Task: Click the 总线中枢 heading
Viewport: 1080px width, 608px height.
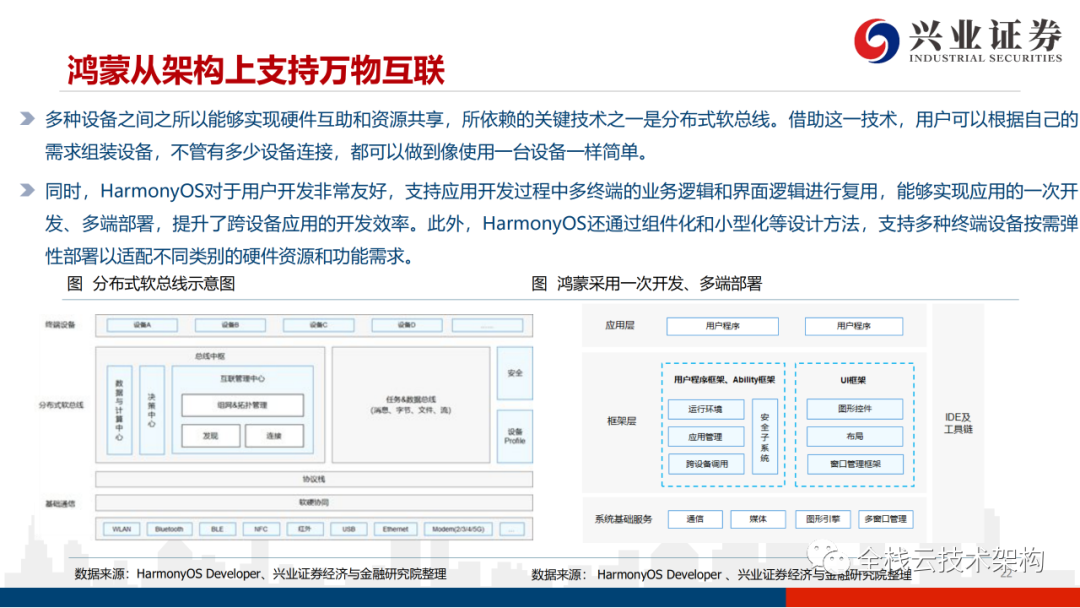Action: (209, 356)
